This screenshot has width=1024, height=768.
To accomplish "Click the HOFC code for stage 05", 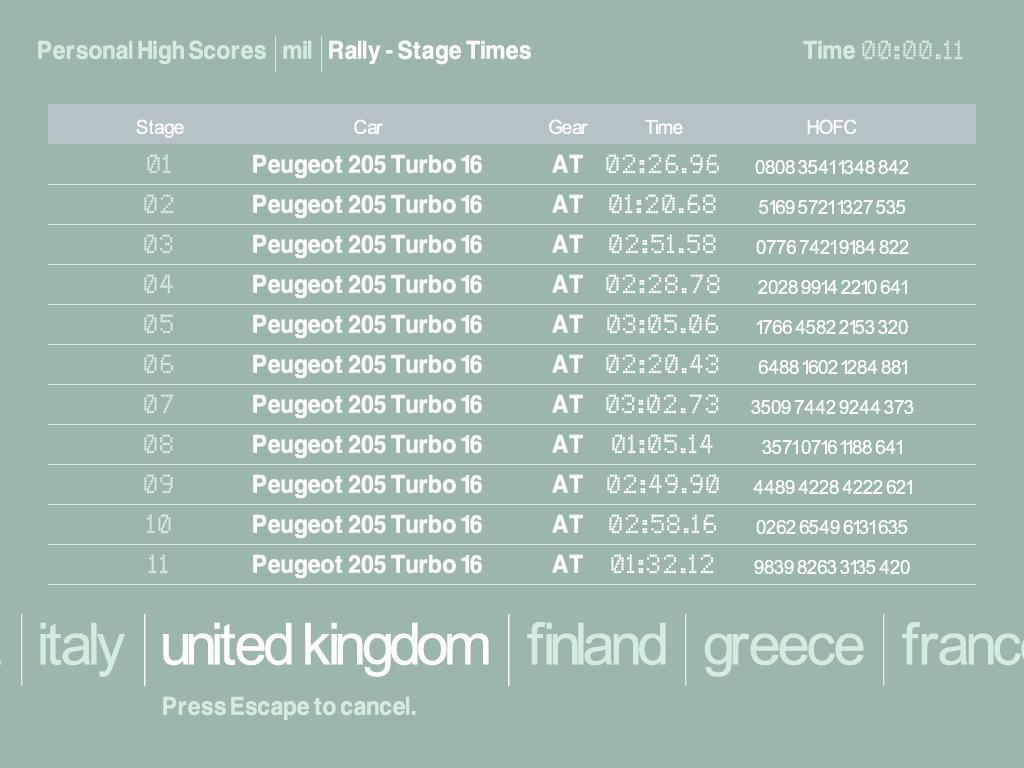I will pos(831,327).
